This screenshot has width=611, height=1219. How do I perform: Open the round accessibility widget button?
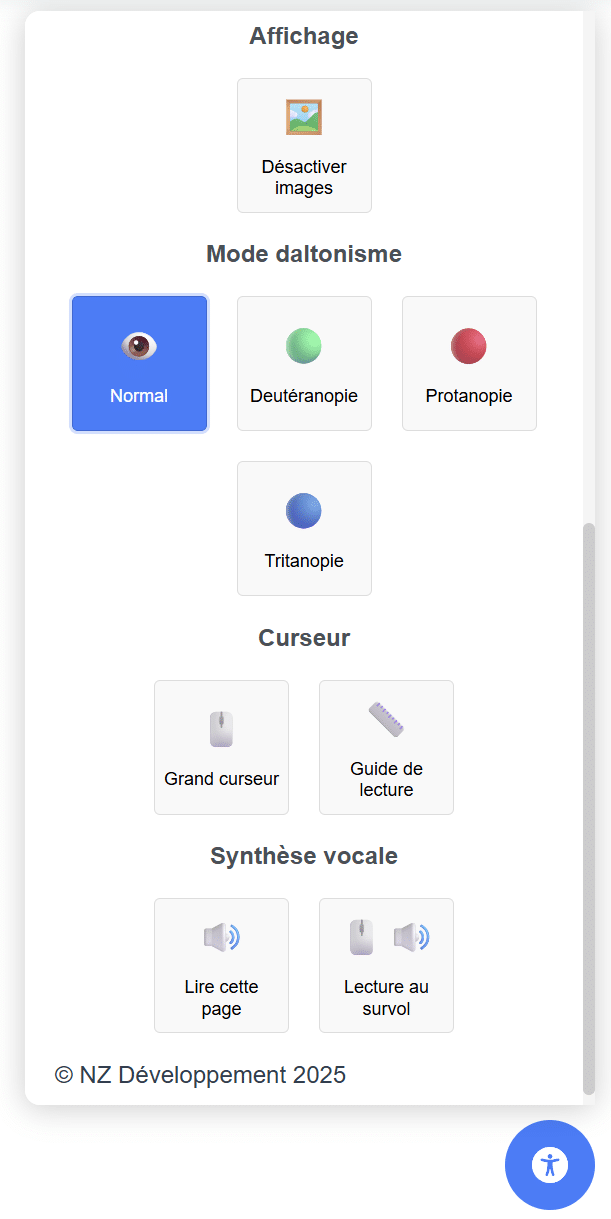[x=550, y=1164]
